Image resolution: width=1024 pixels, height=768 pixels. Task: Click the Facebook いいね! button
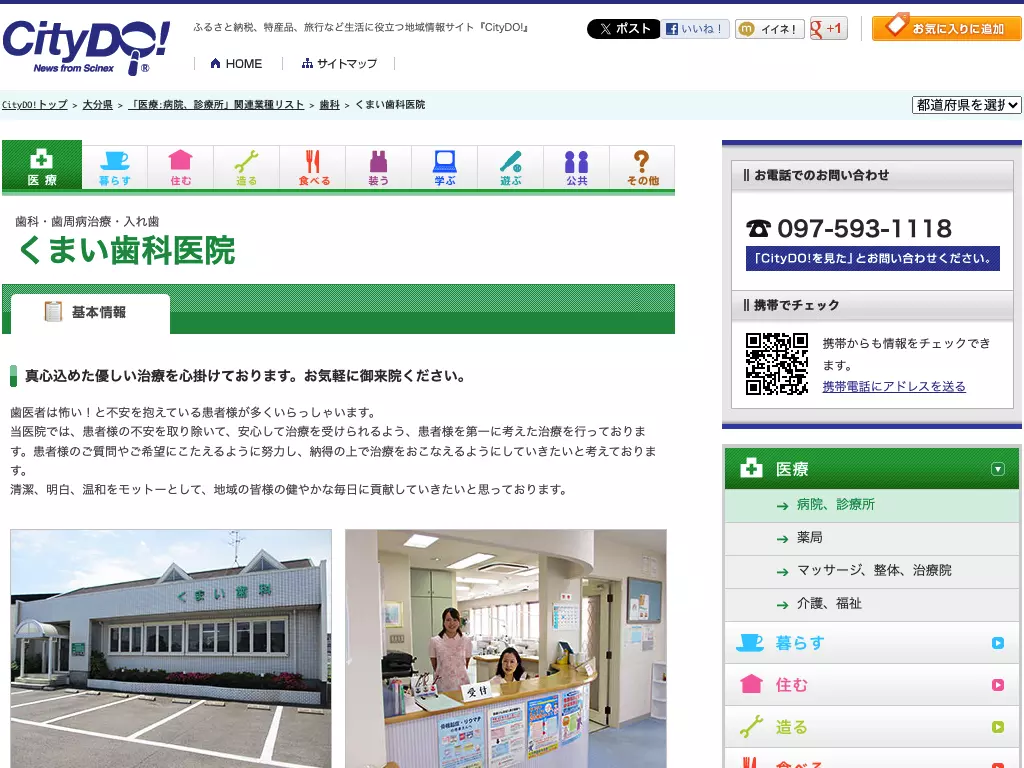point(695,29)
